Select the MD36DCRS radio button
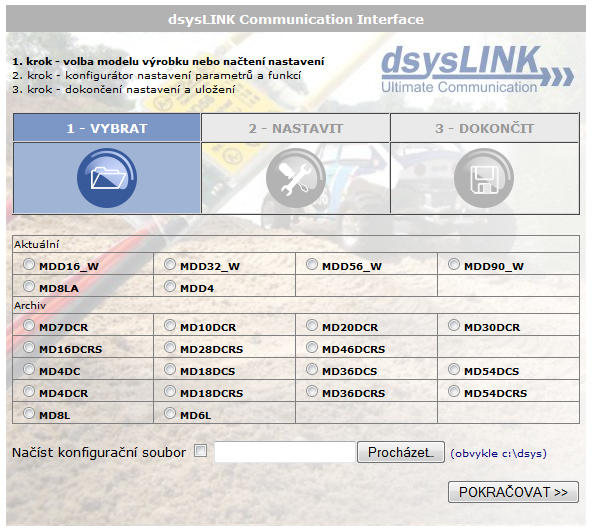This screenshot has width=592, height=531. point(311,391)
